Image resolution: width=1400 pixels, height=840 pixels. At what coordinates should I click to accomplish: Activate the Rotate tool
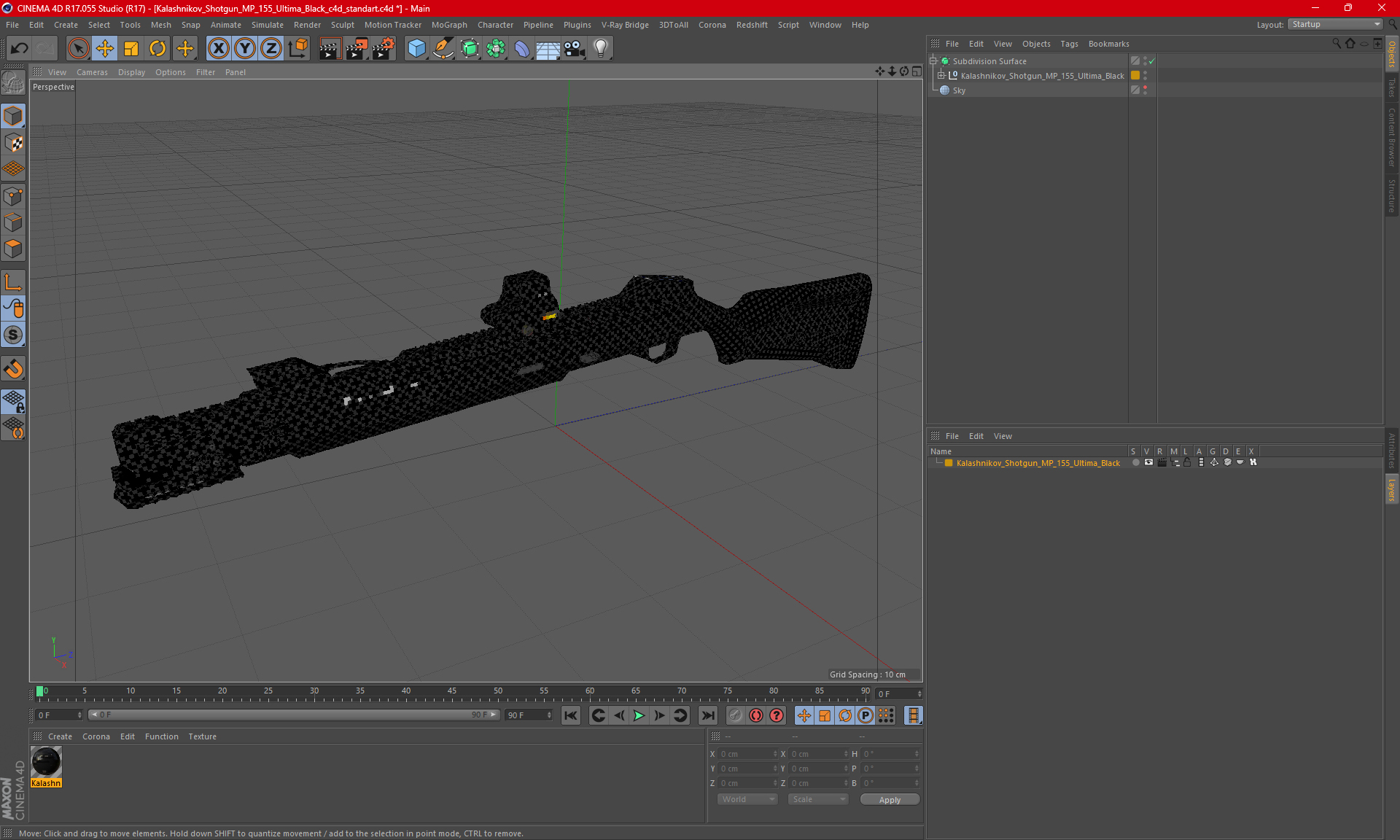click(x=157, y=49)
